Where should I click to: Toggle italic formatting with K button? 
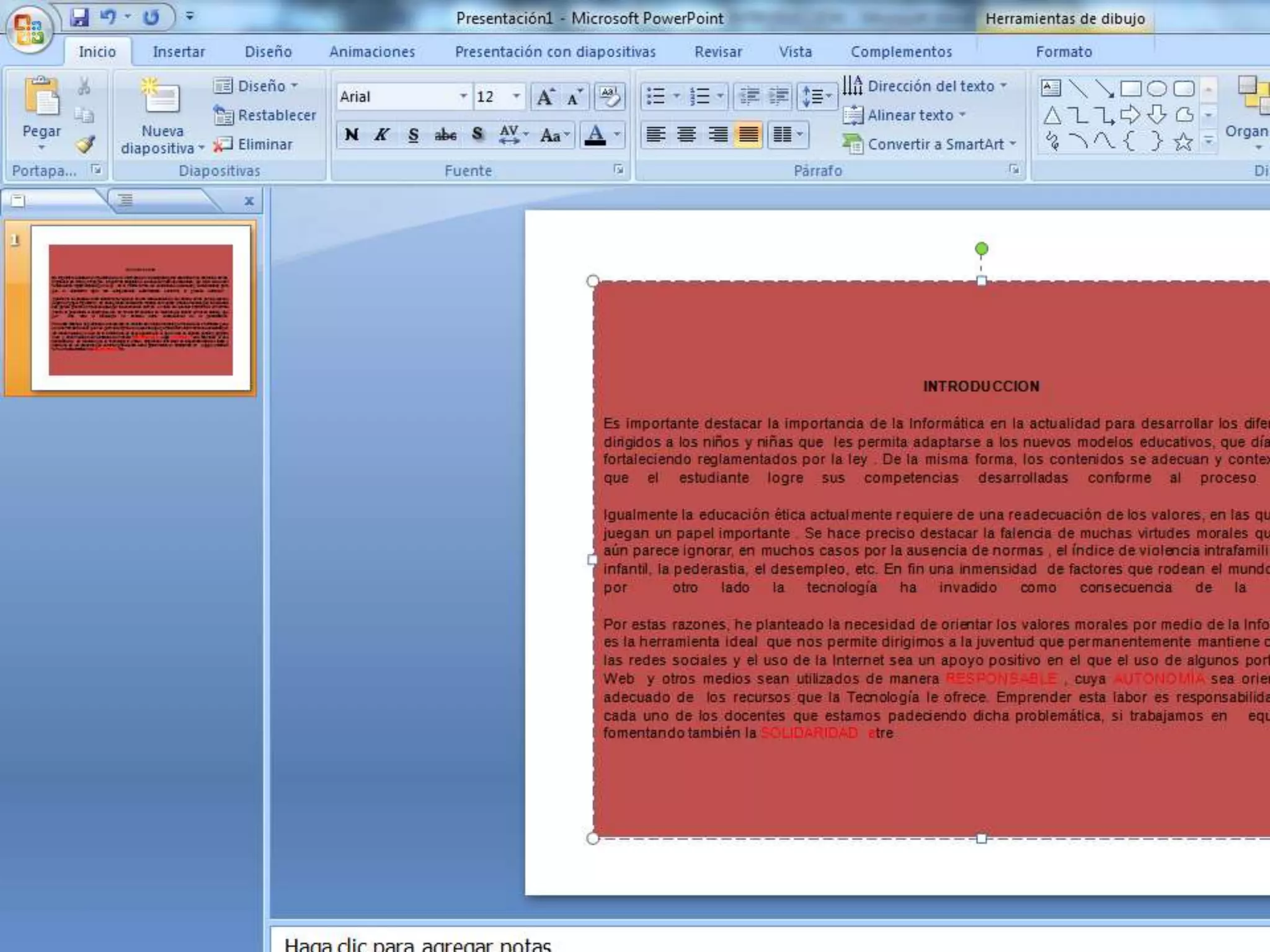[382, 134]
